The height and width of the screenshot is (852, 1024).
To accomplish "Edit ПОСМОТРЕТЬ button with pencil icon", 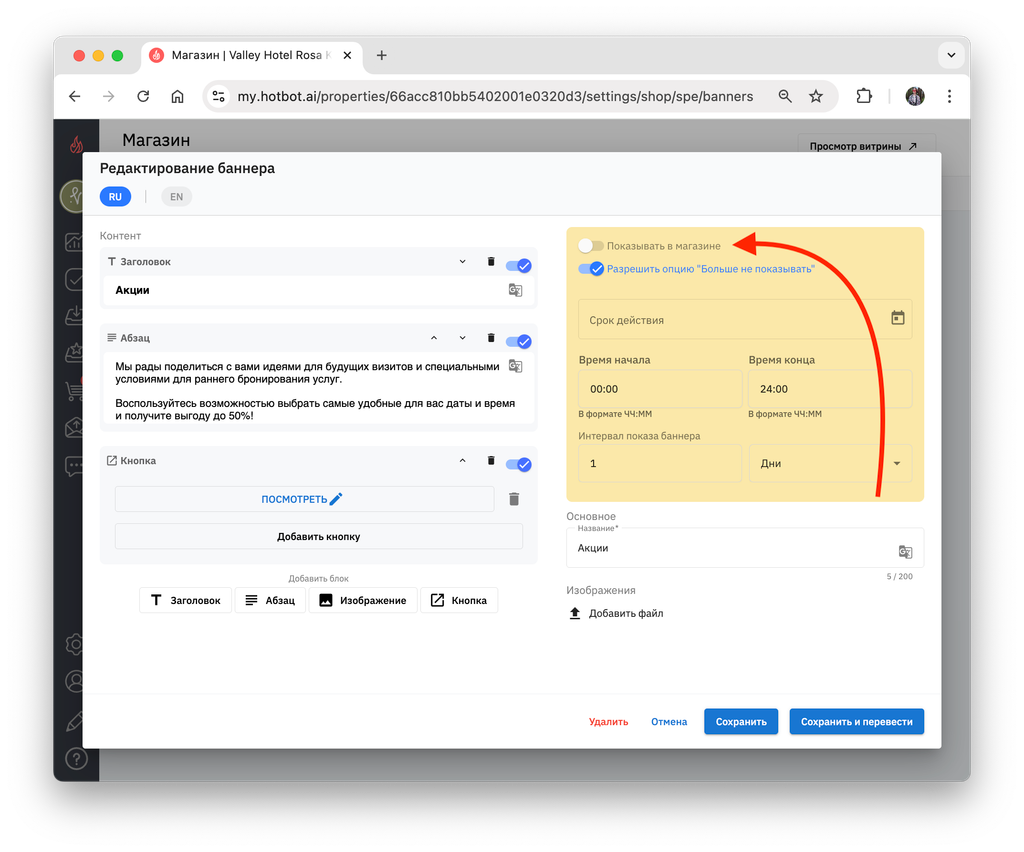I will (336, 499).
